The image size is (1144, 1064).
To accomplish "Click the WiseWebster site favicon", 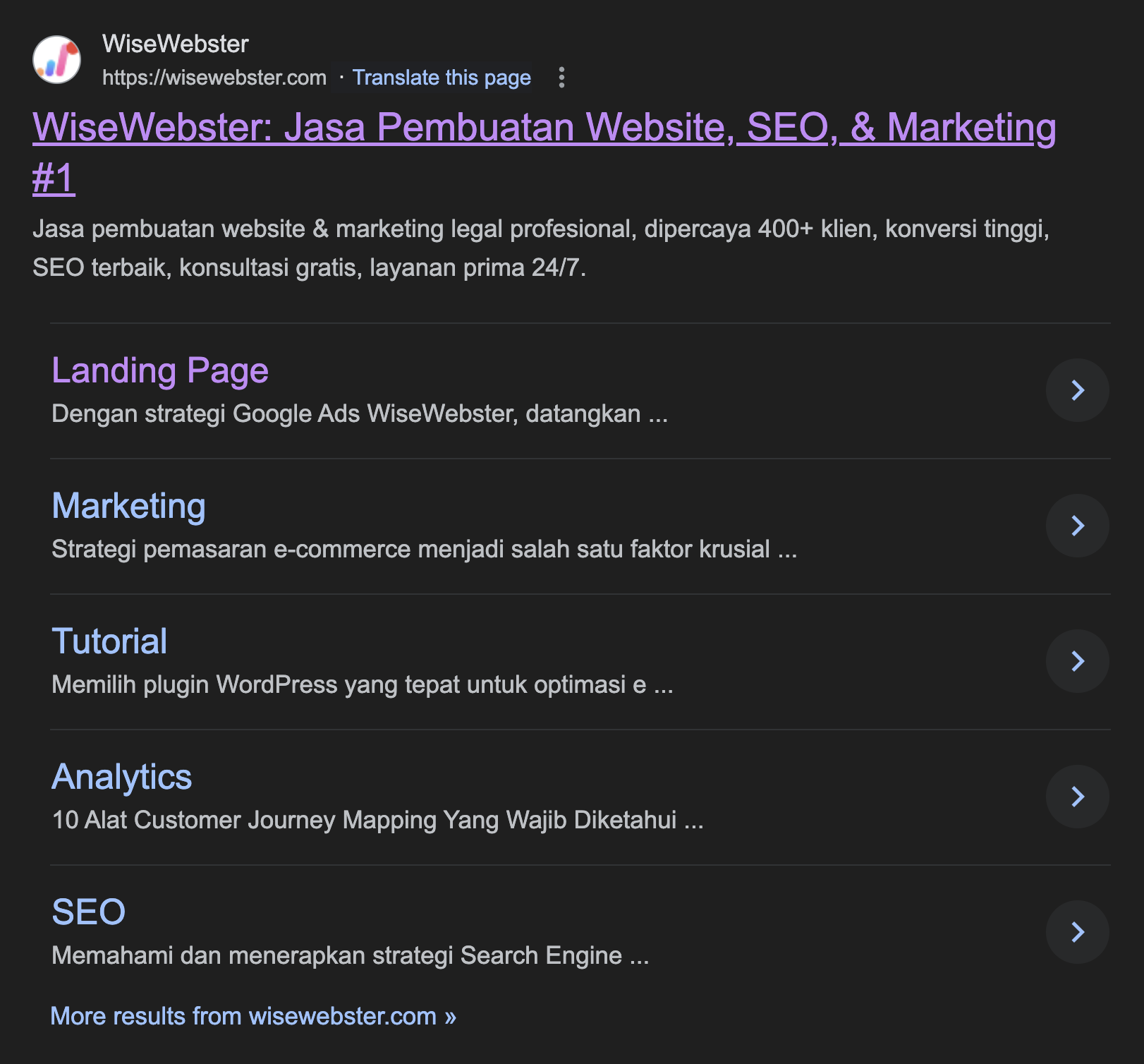I will [x=56, y=60].
